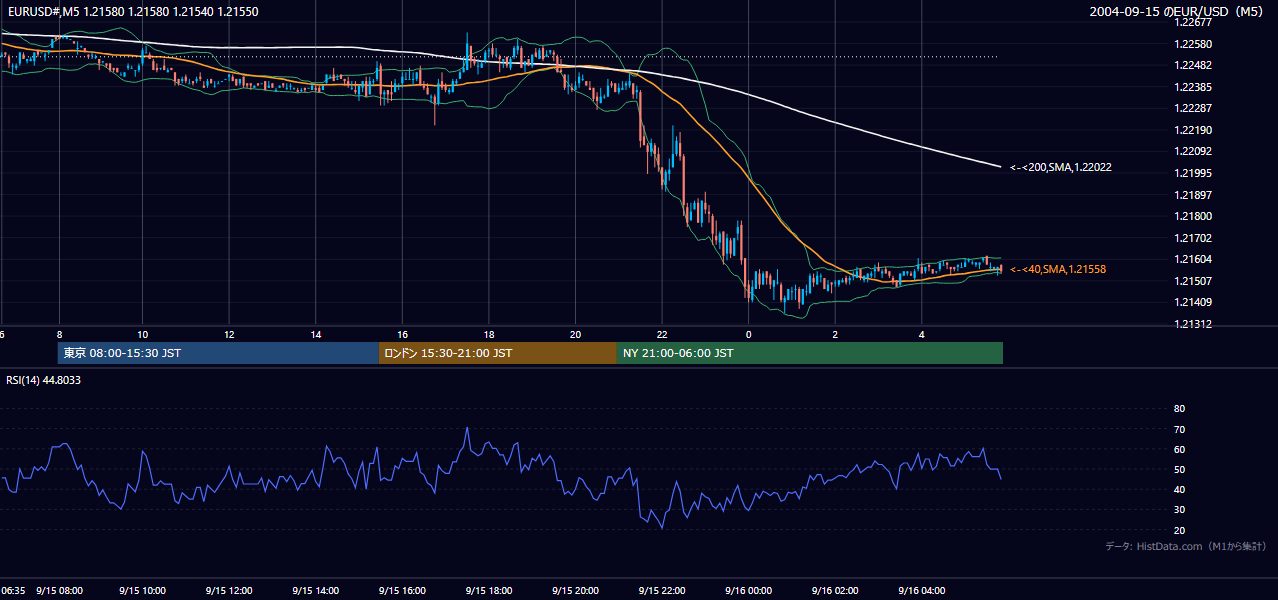Click hour label 14 under price chart
This screenshot has width=1278, height=600.
(316, 334)
